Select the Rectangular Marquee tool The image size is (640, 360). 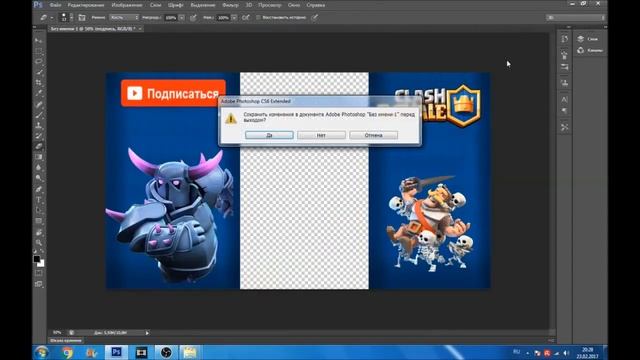(x=38, y=51)
